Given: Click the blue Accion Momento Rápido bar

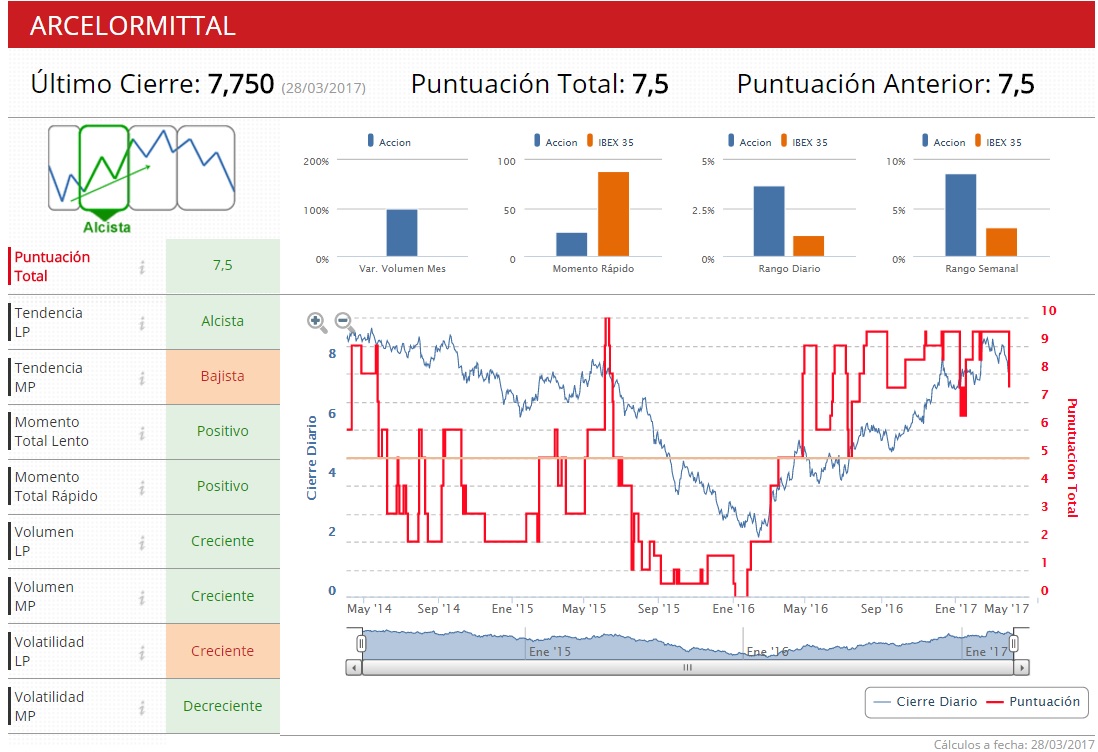Looking at the screenshot, I should pyautogui.click(x=571, y=244).
